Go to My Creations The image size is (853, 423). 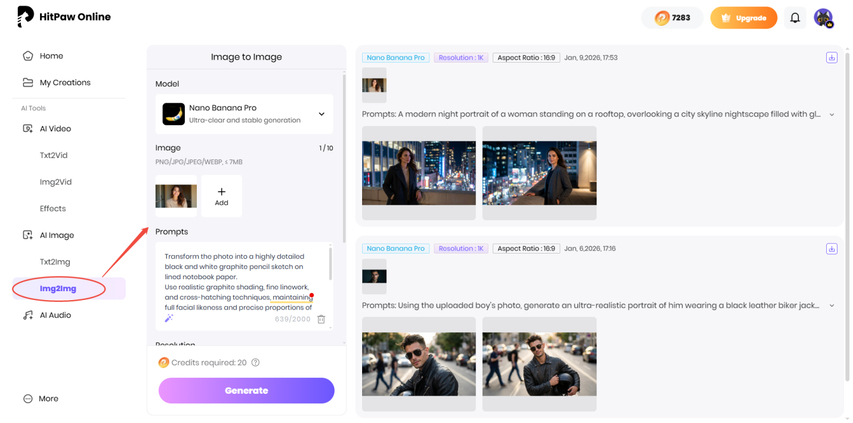click(64, 82)
